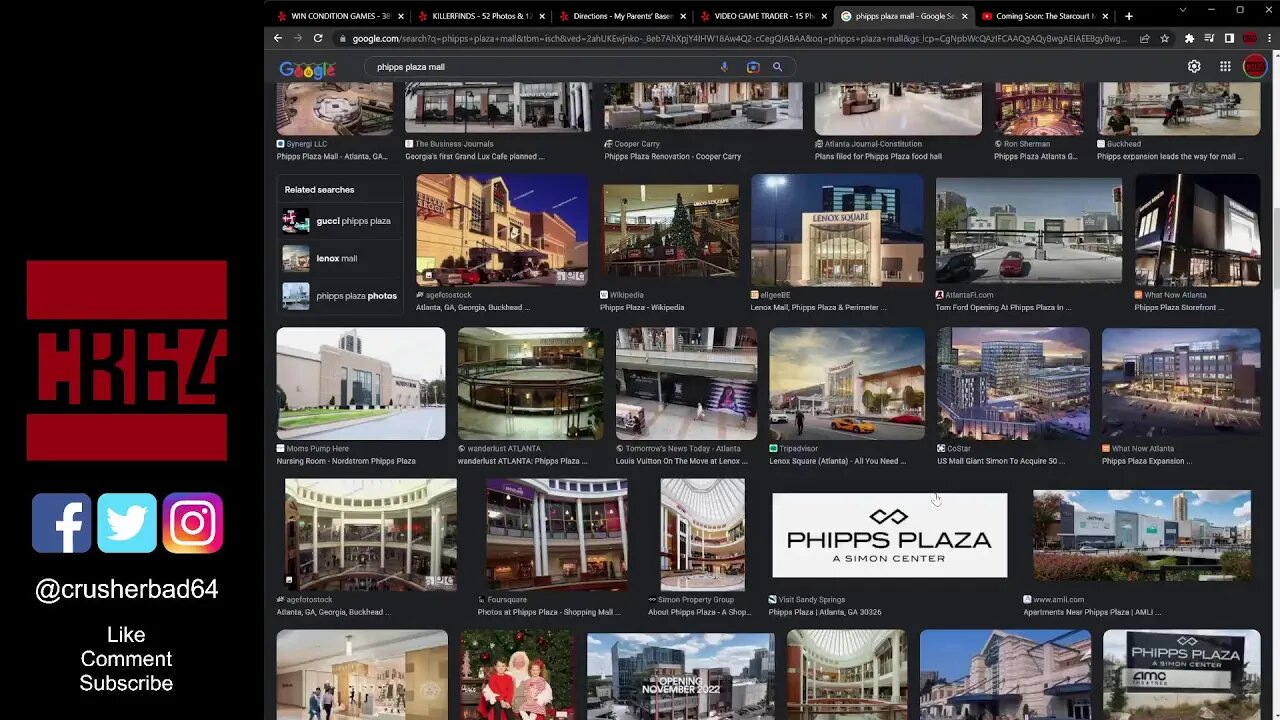This screenshot has height=720, width=1280.
Task: Open the Phipps Plaza AMC Theatres sign thumbnail
Action: tap(1181, 675)
